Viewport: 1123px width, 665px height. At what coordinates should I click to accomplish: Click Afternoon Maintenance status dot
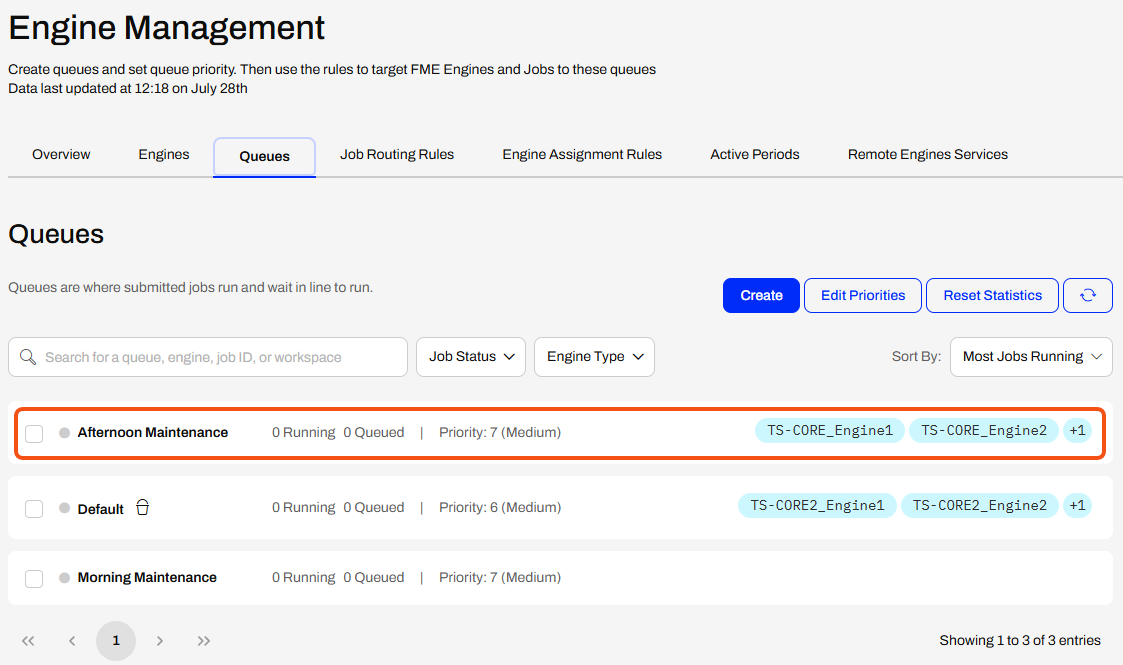coord(64,432)
